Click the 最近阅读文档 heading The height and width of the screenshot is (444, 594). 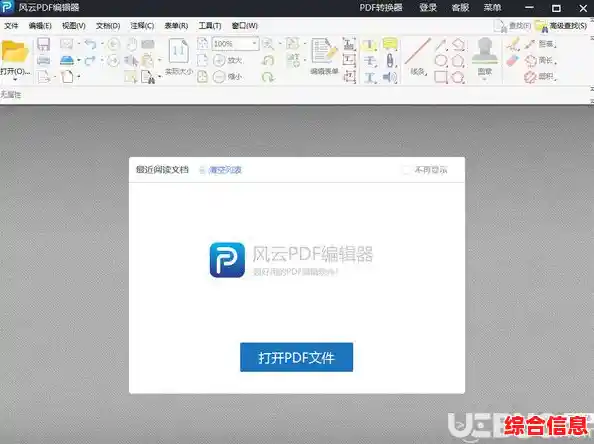pos(162,170)
